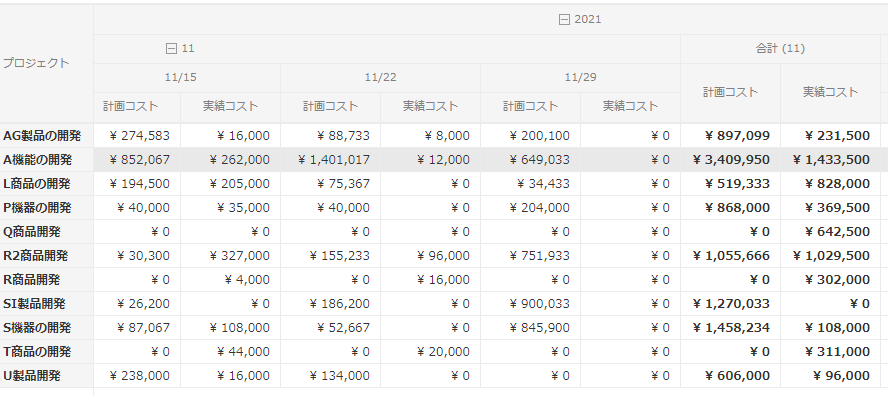Click cell ¥ 845,900 in S機器の開発 row

[531, 328]
